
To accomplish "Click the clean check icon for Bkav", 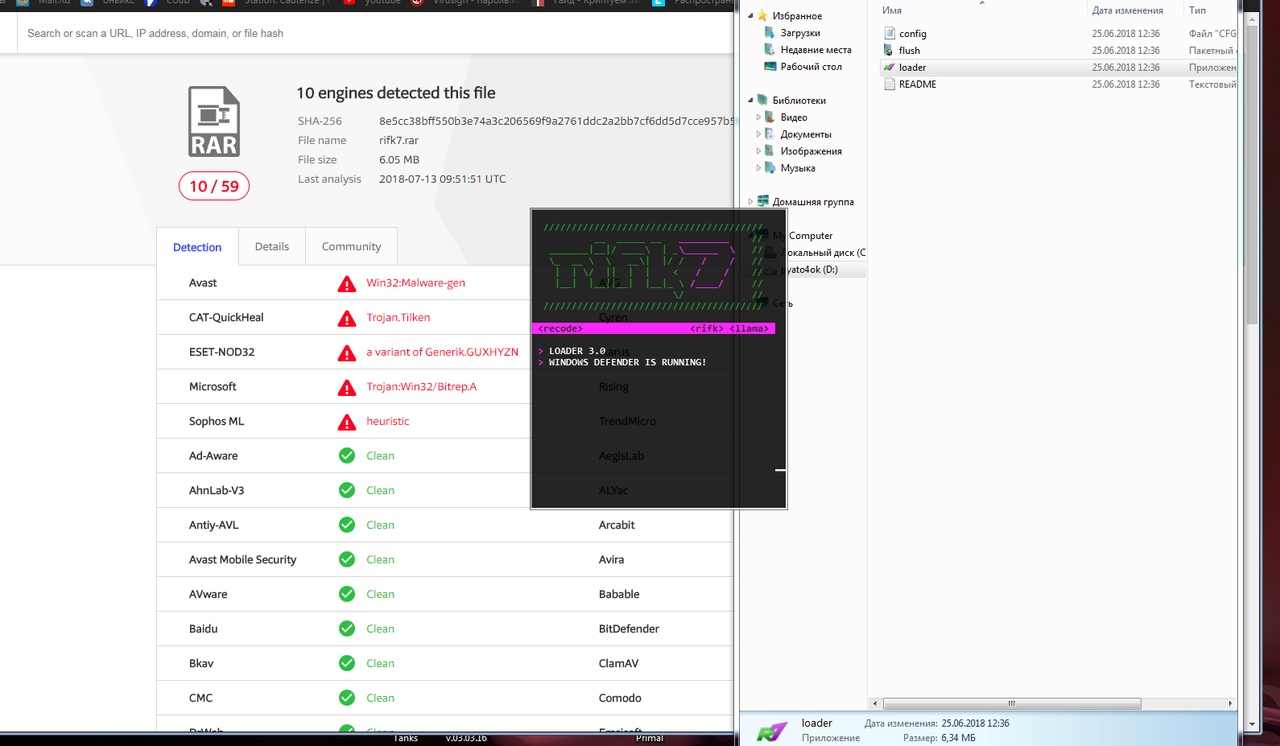I will coord(347,663).
